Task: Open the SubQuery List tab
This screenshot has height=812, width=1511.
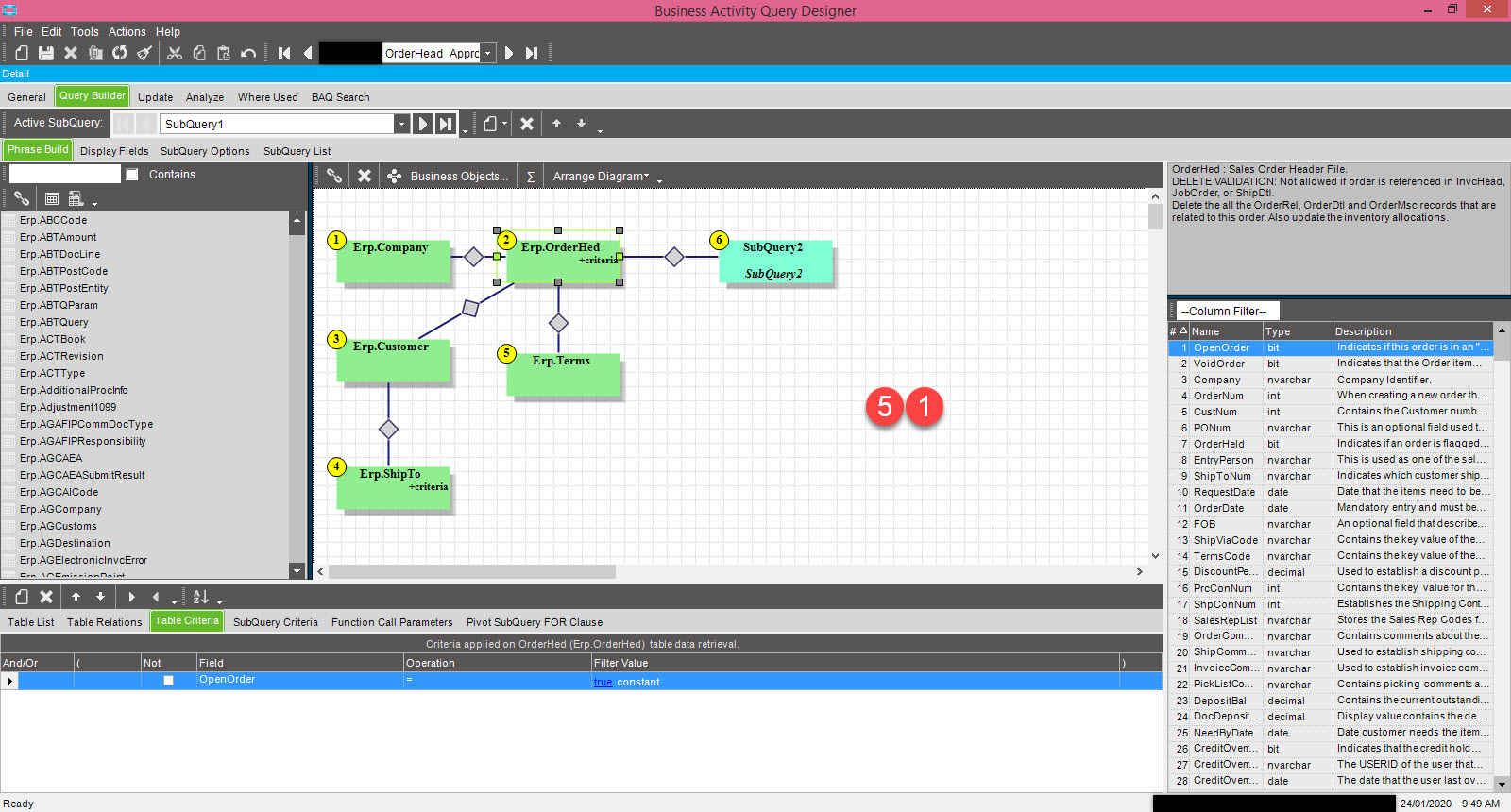Action: pyautogui.click(x=297, y=151)
